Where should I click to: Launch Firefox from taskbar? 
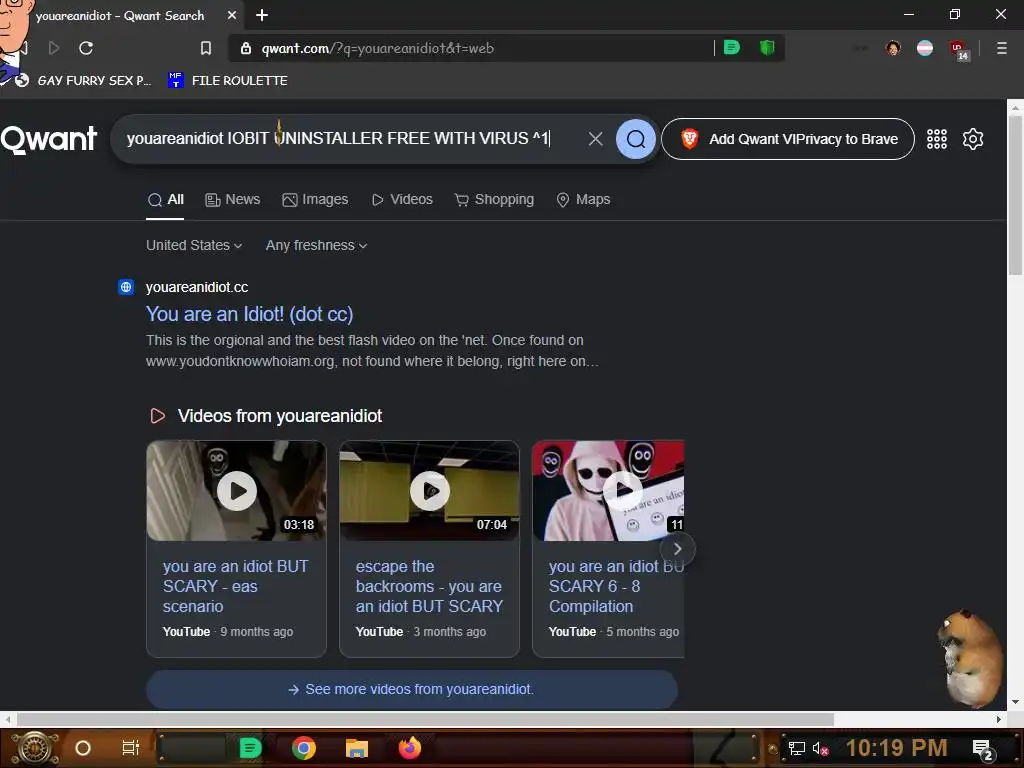pos(410,748)
